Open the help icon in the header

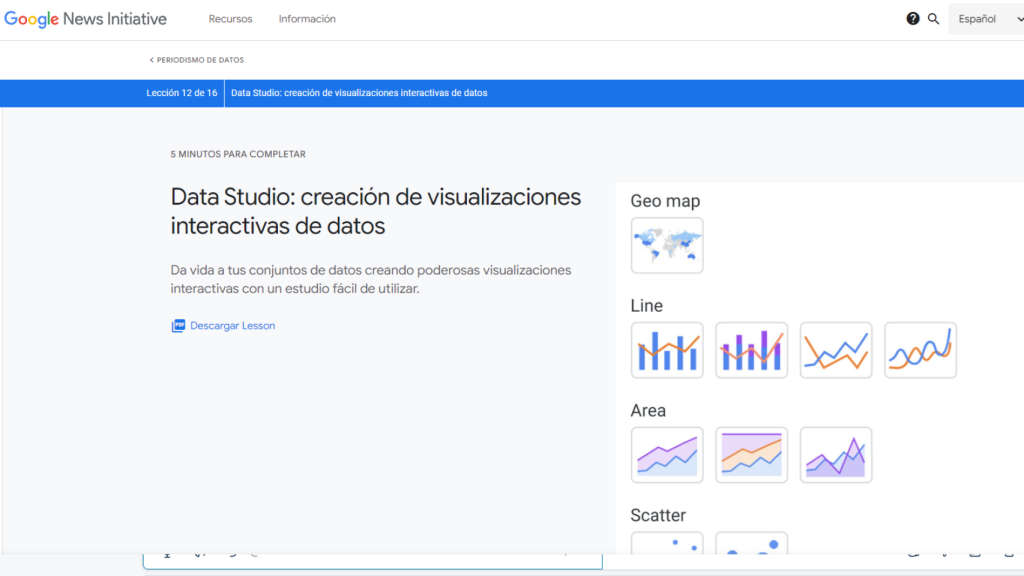[x=911, y=18]
